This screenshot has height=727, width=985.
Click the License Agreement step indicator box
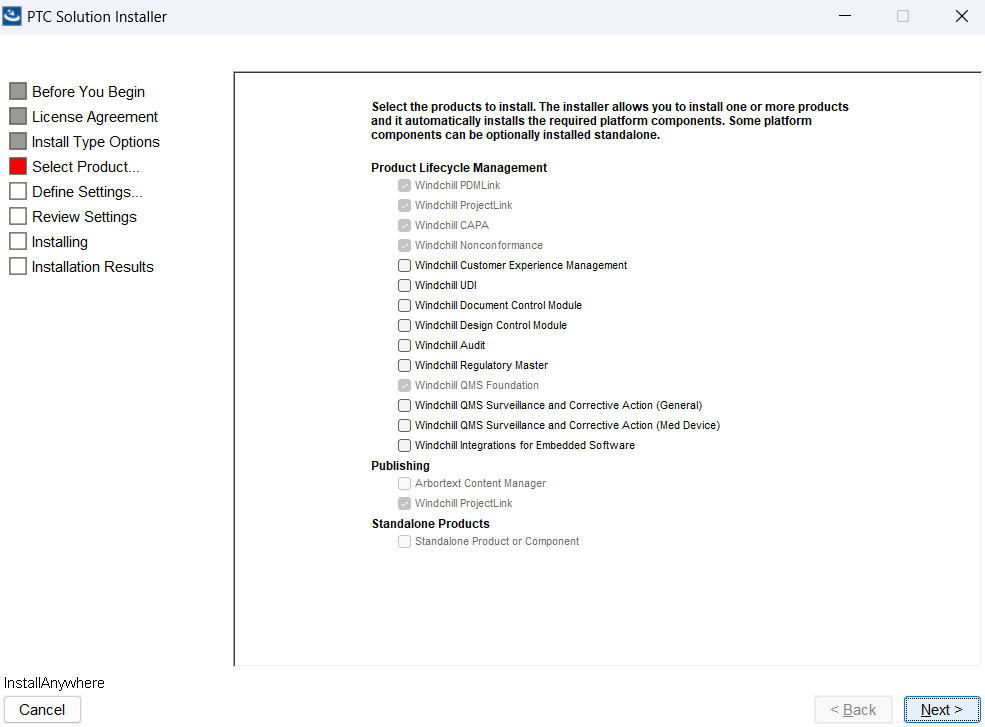tap(18, 116)
